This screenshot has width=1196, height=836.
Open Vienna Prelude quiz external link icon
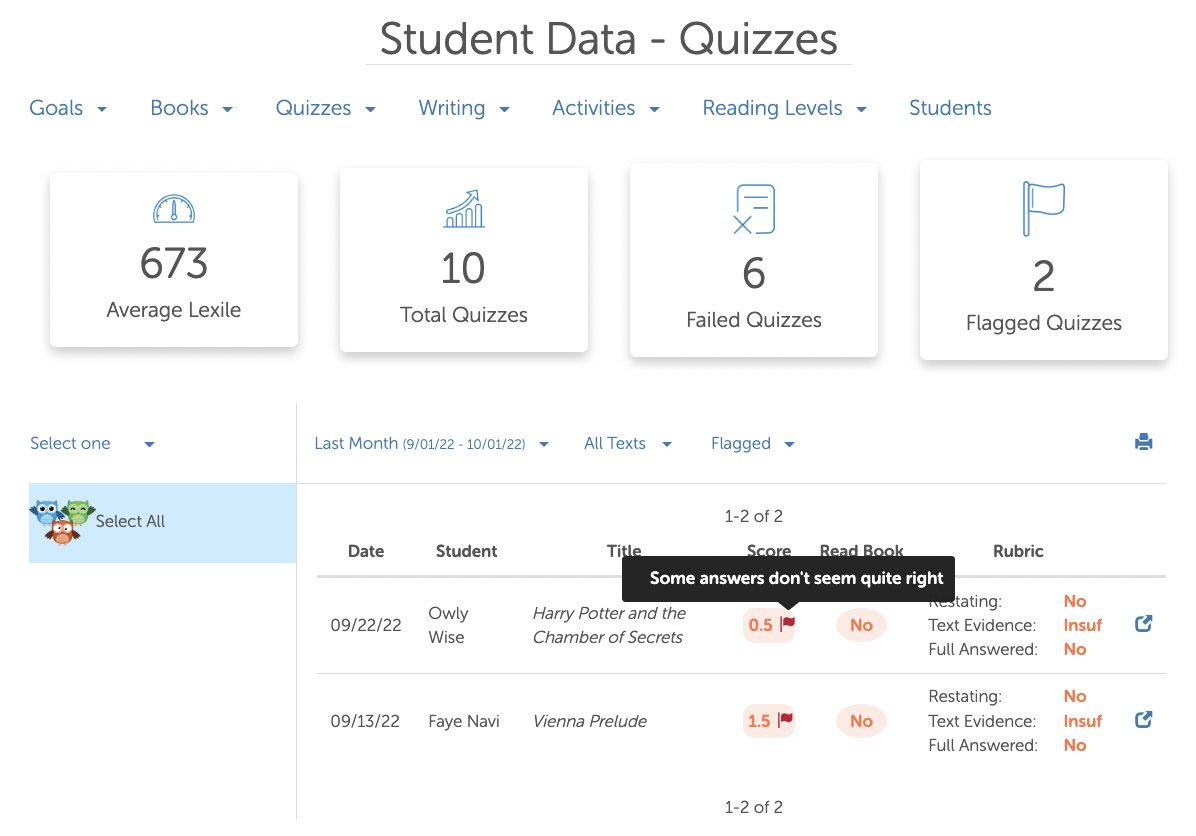(x=1144, y=719)
